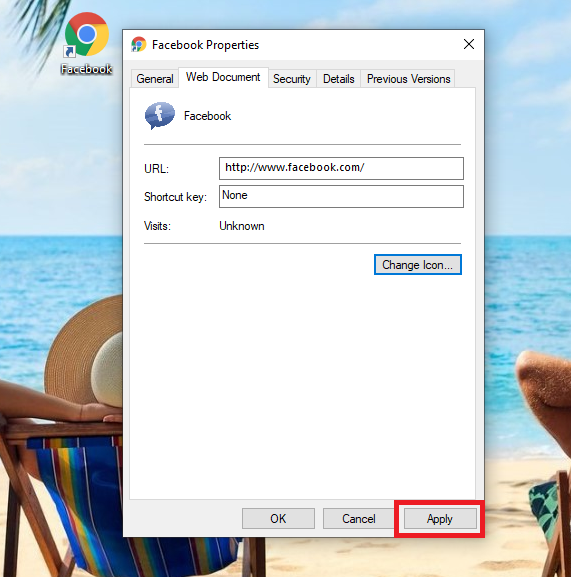Click the Facebook speech-bubble icon in the dialog

coord(160,116)
